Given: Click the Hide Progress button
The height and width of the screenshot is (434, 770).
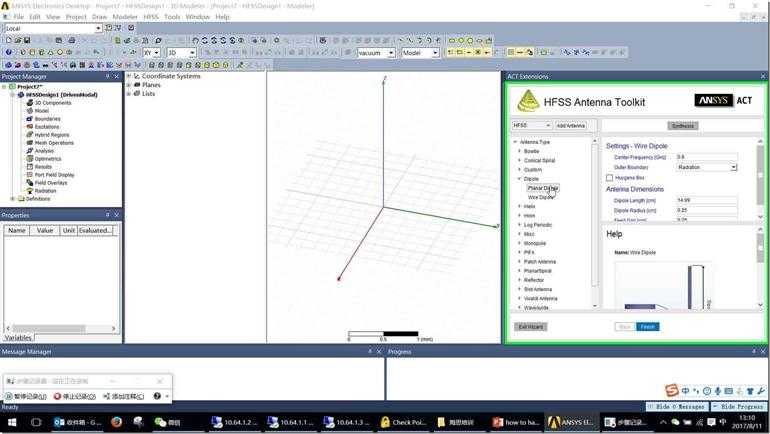Looking at the screenshot, I should (x=742, y=407).
